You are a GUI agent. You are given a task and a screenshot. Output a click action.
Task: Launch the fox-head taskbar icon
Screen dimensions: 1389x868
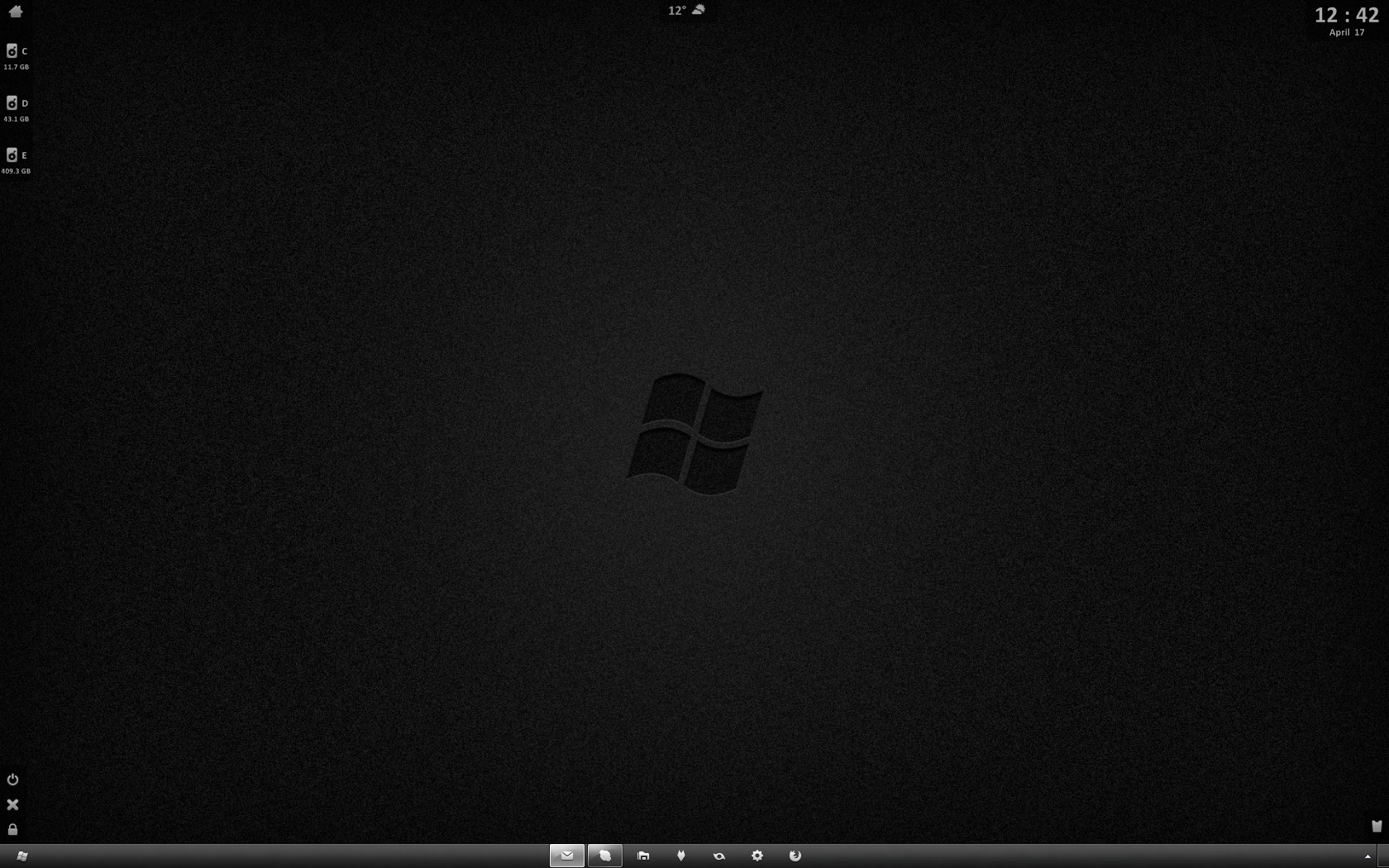tap(681, 856)
